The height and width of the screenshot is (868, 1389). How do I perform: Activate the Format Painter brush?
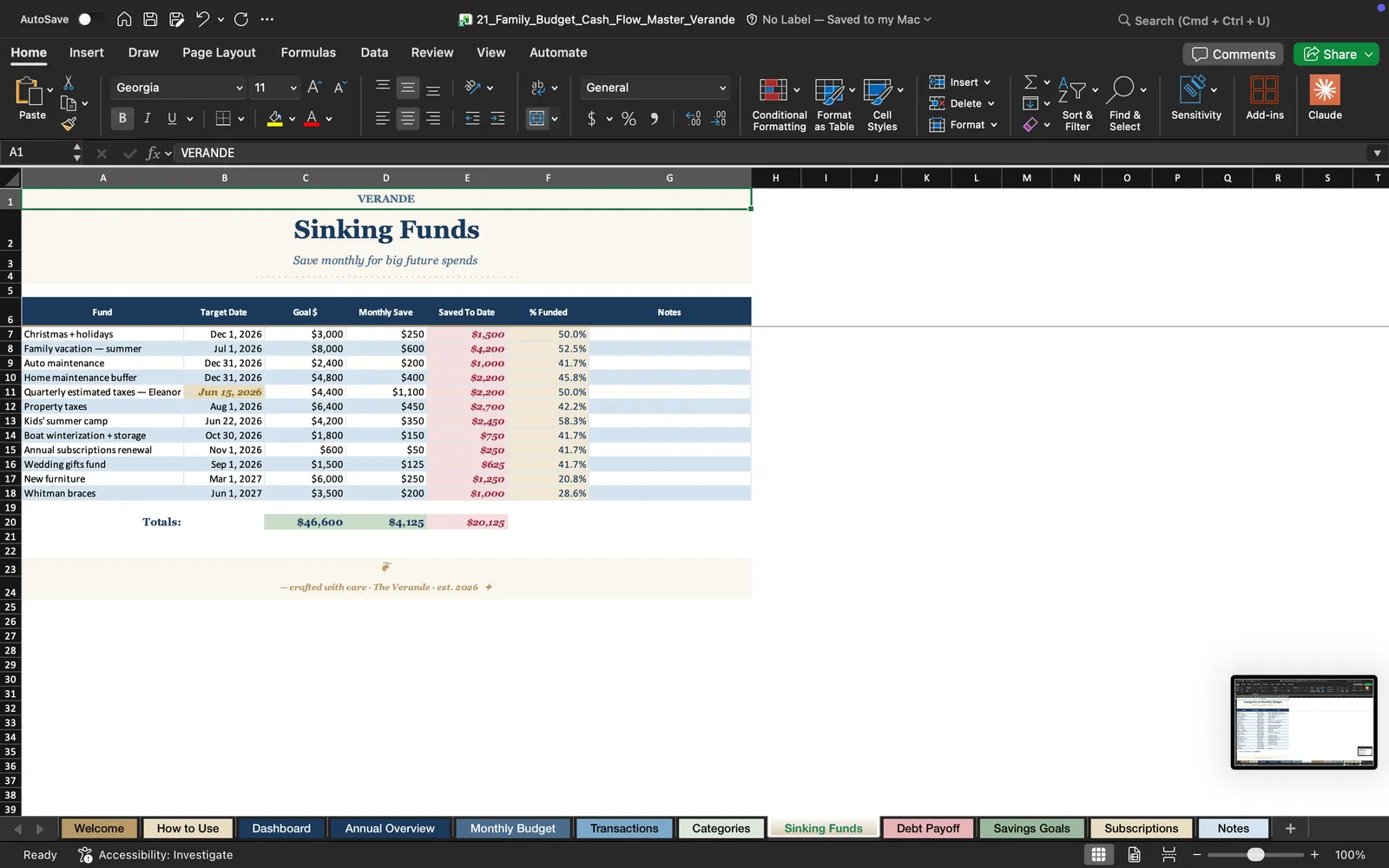69,124
